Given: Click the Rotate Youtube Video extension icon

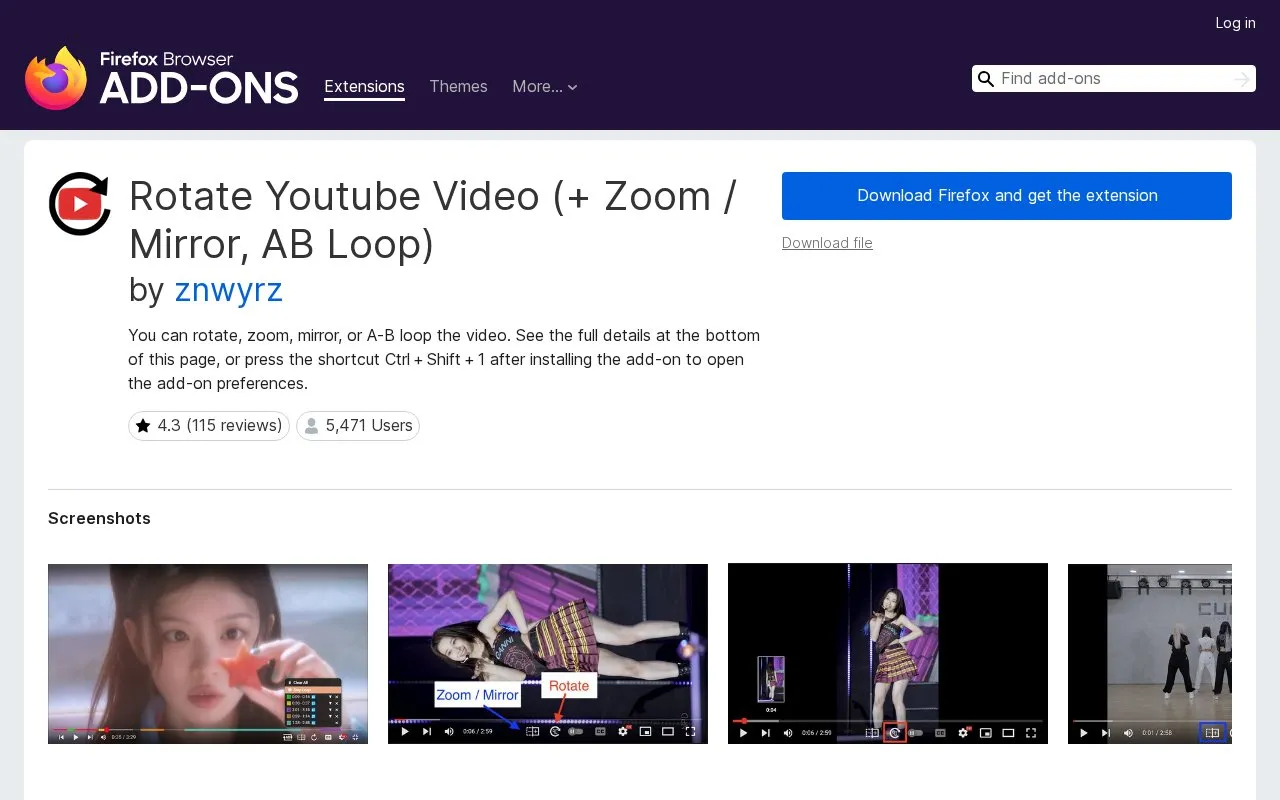Looking at the screenshot, I should (80, 204).
